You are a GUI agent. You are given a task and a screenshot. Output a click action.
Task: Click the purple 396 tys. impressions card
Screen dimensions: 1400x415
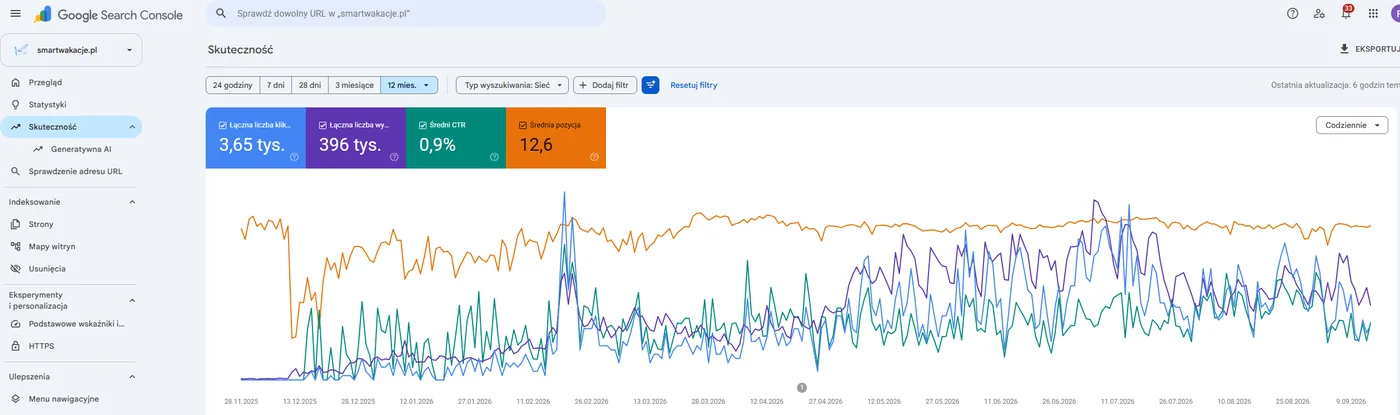point(356,138)
